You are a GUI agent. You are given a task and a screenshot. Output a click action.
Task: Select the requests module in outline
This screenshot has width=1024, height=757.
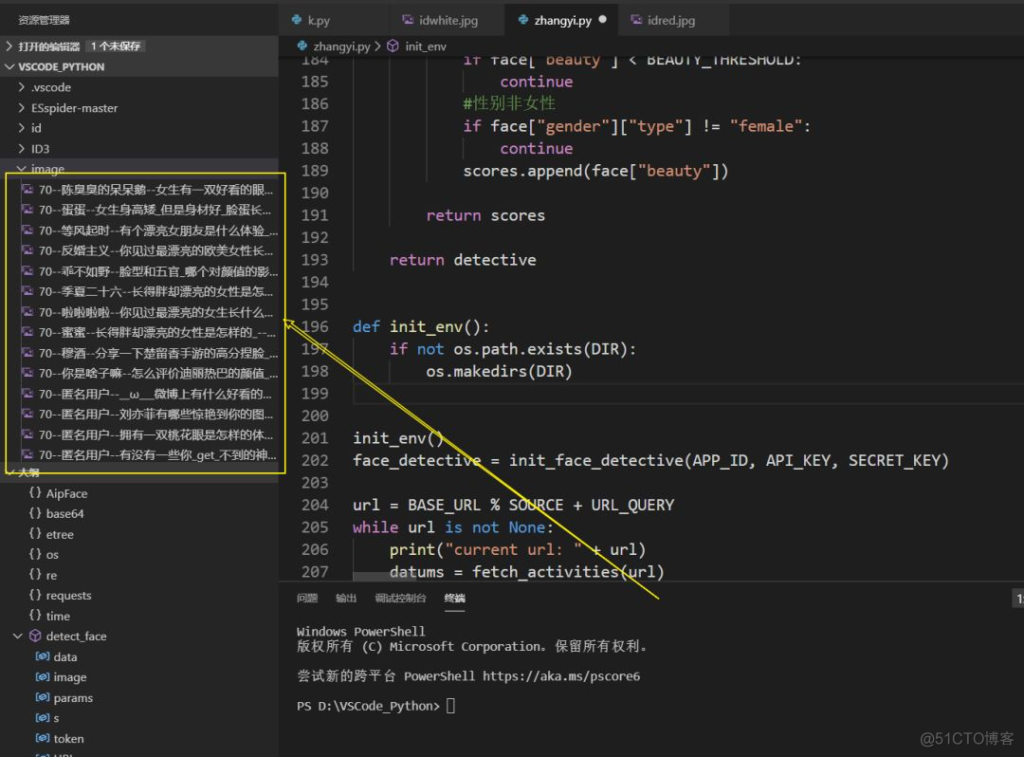68,596
